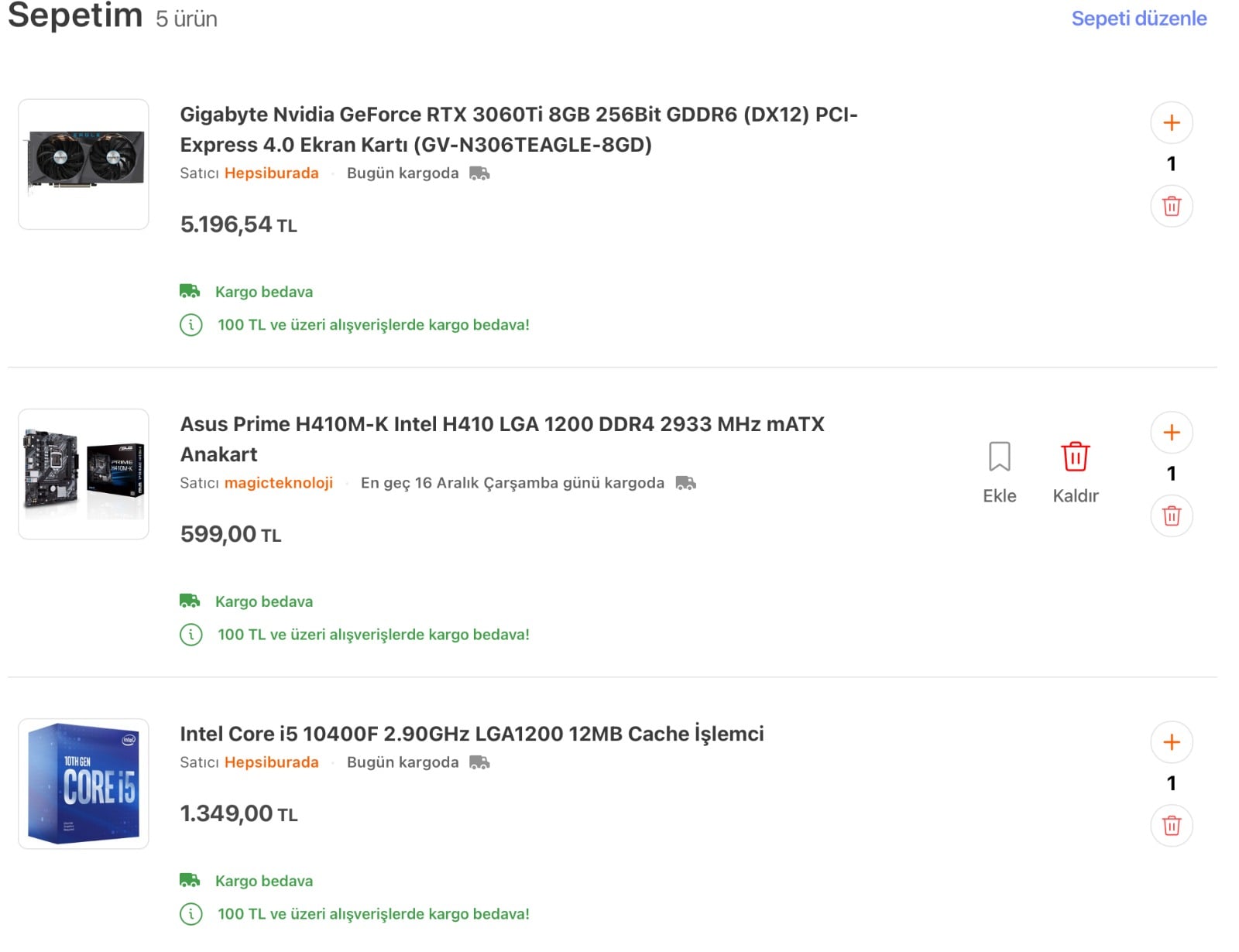Select the 1.349,00 TL price
The image size is (1239, 952).
coord(239,814)
